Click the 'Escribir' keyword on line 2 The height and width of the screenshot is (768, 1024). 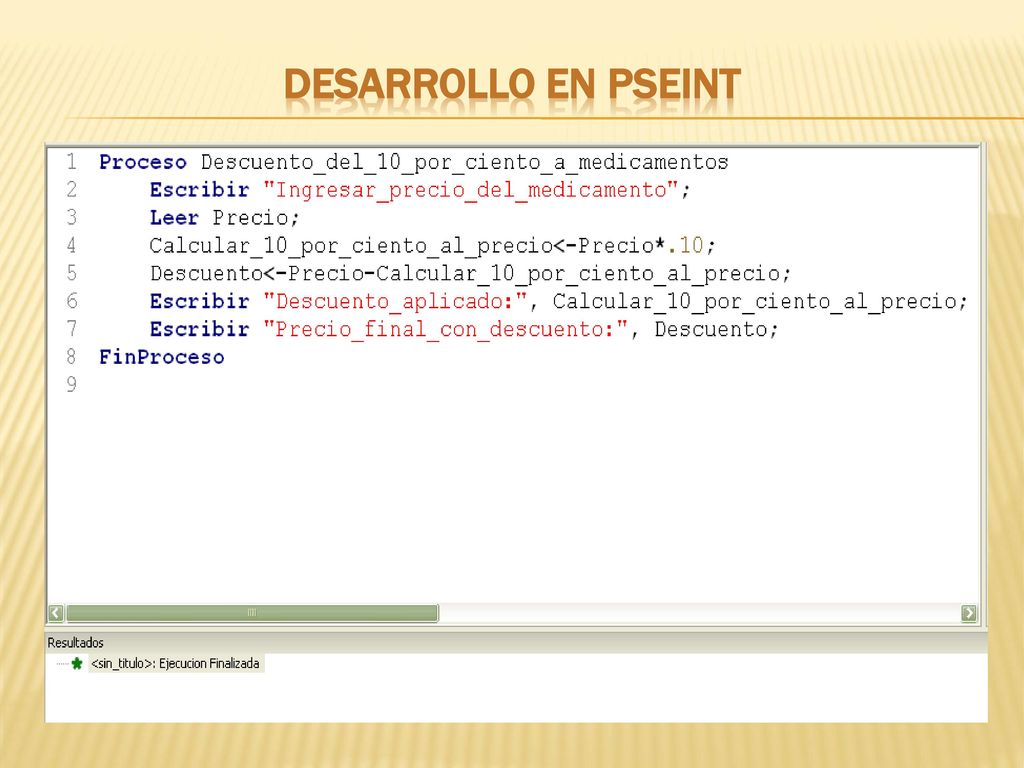(199, 190)
